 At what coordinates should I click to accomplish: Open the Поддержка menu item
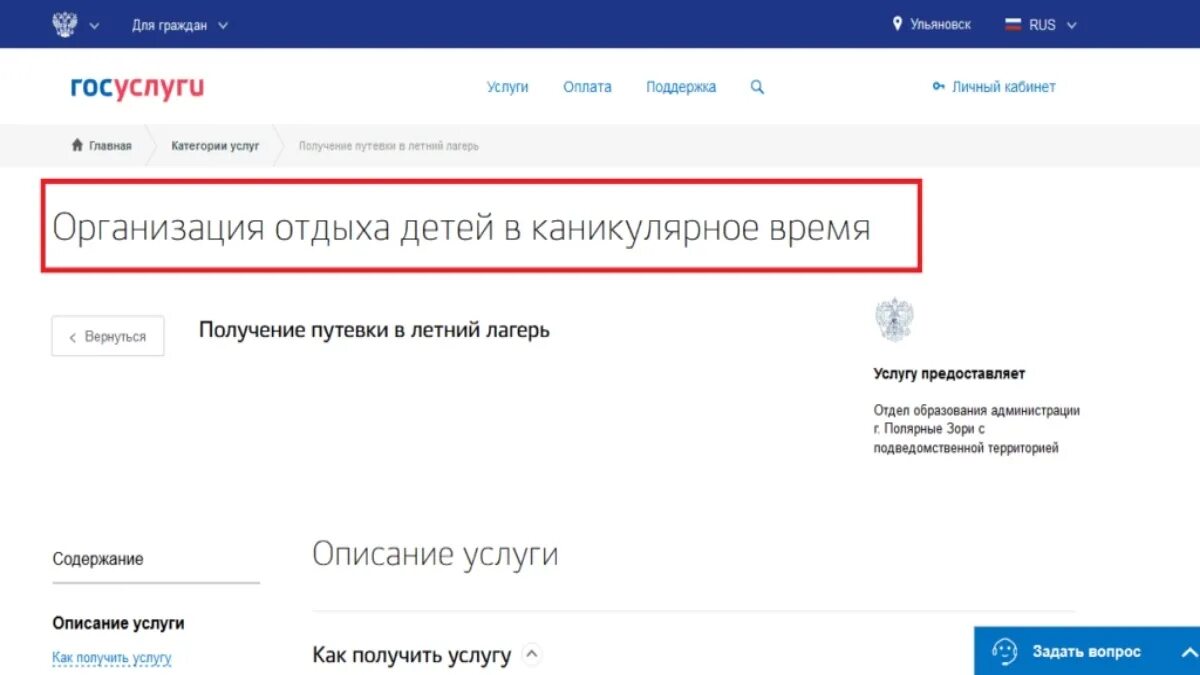681,87
